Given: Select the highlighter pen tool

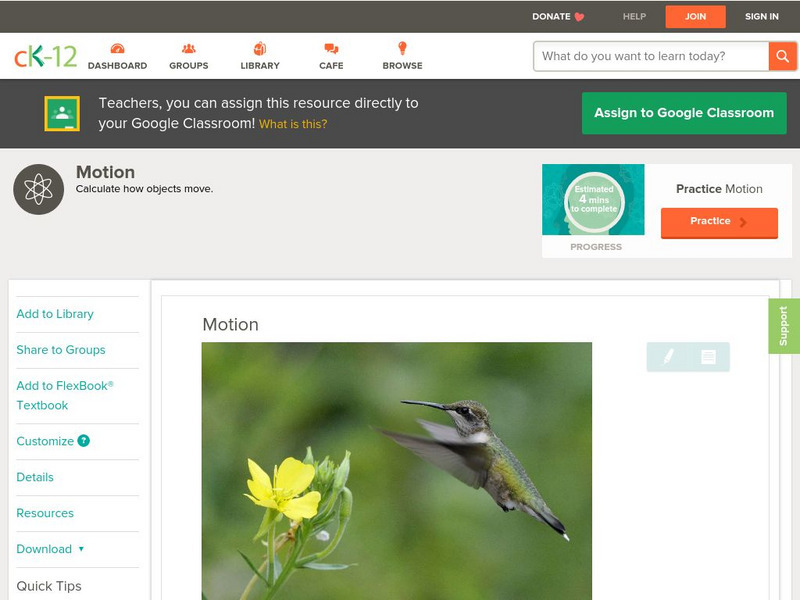Looking at the screenshot, I should (x=668, y=357).
